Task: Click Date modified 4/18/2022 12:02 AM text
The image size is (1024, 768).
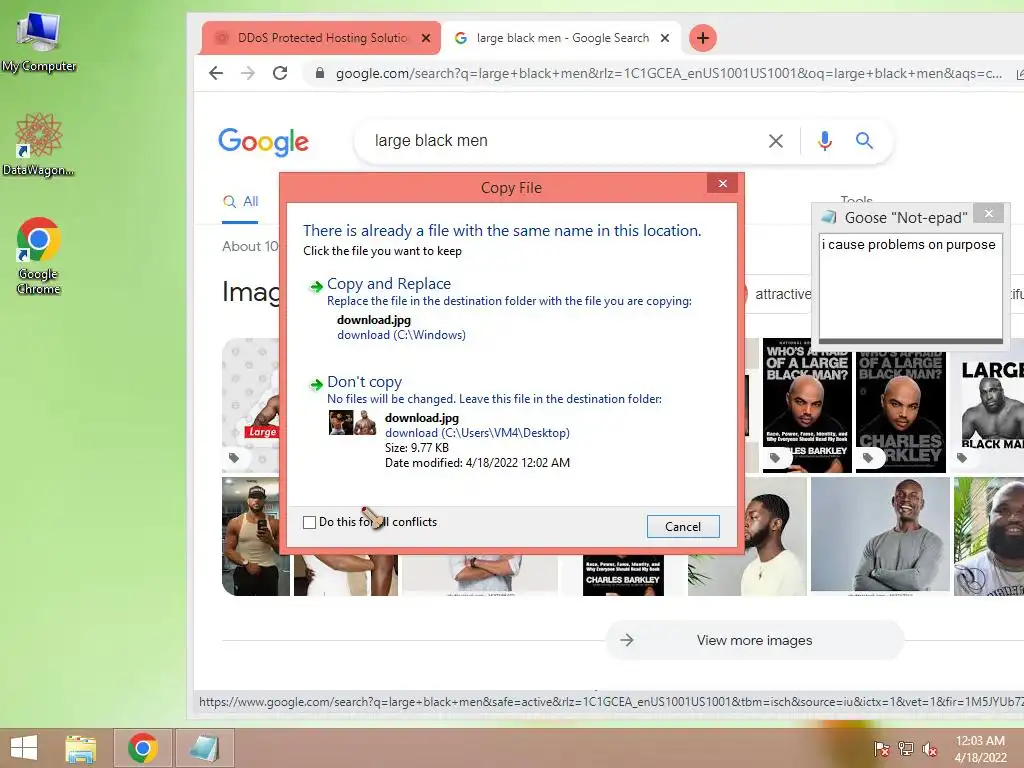Action: 477,463
